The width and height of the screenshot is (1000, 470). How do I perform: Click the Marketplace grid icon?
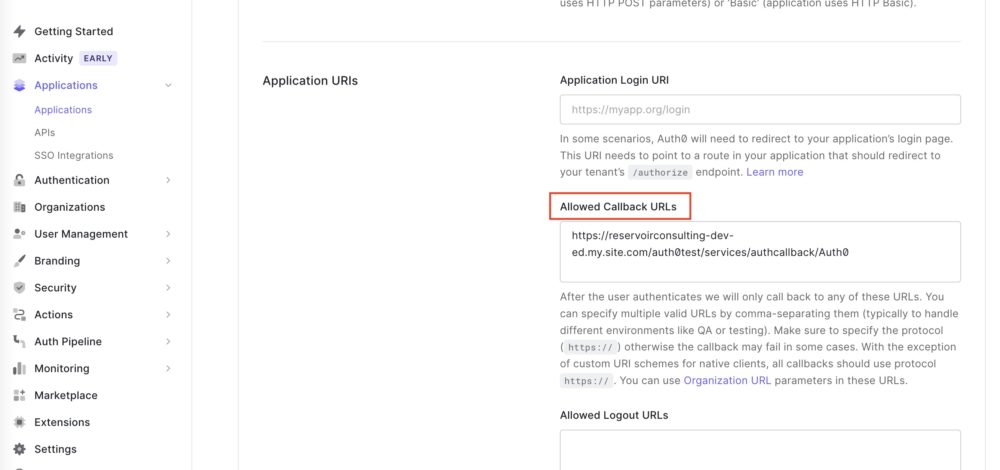tap(19, 395)
